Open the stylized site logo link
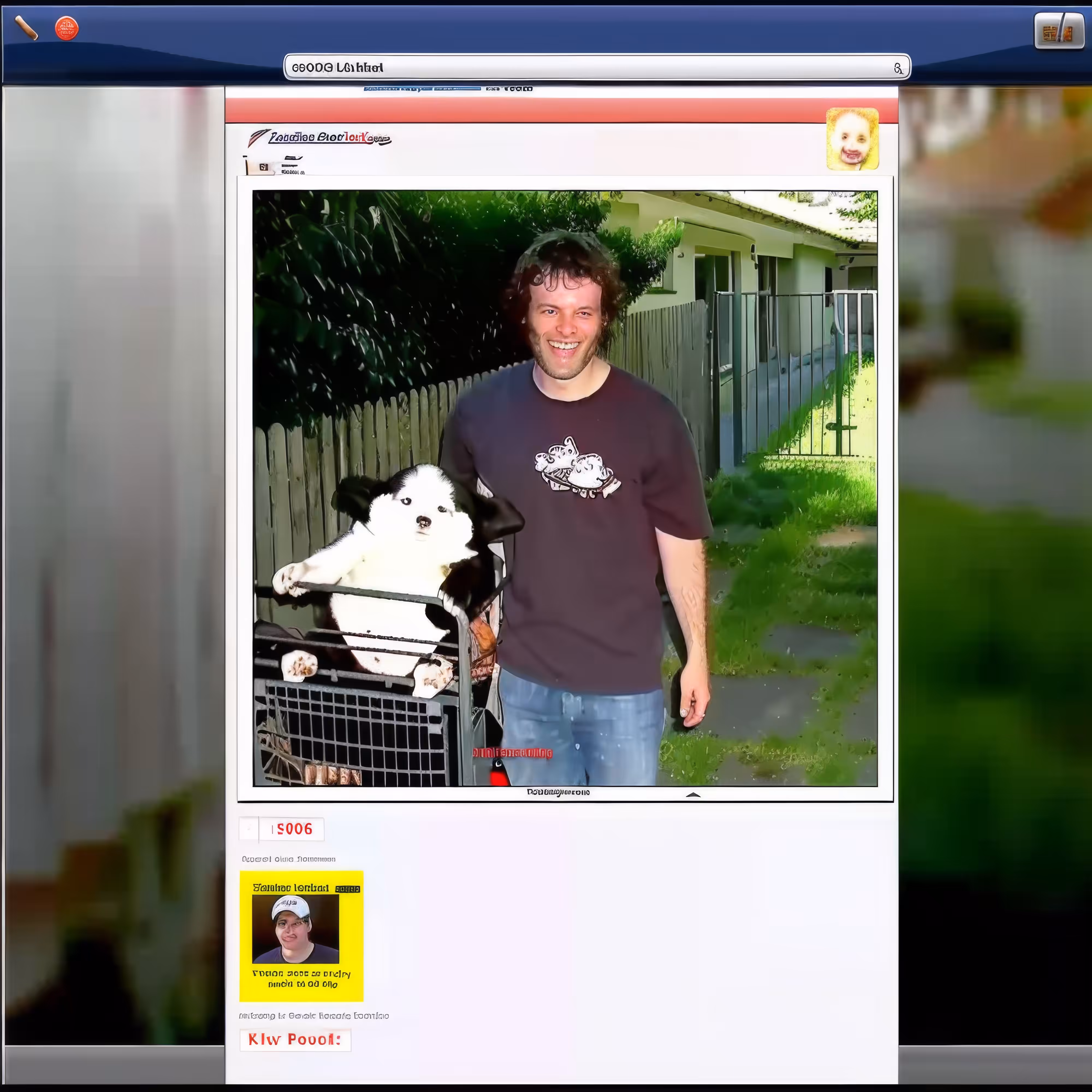Viewport: 1092px width, 1092px height. pyautogui.click(x=330, y=137)
